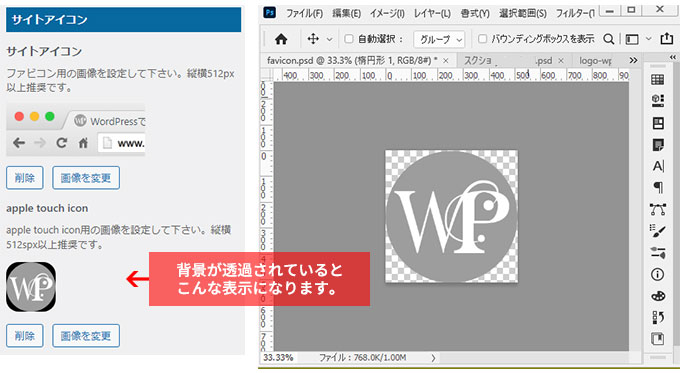Click the ファイル：768.0K/1.00M status text

(x=363, y=358)
